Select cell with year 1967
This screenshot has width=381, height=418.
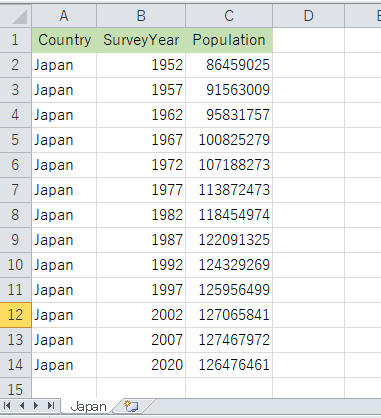tap(141, 140)
